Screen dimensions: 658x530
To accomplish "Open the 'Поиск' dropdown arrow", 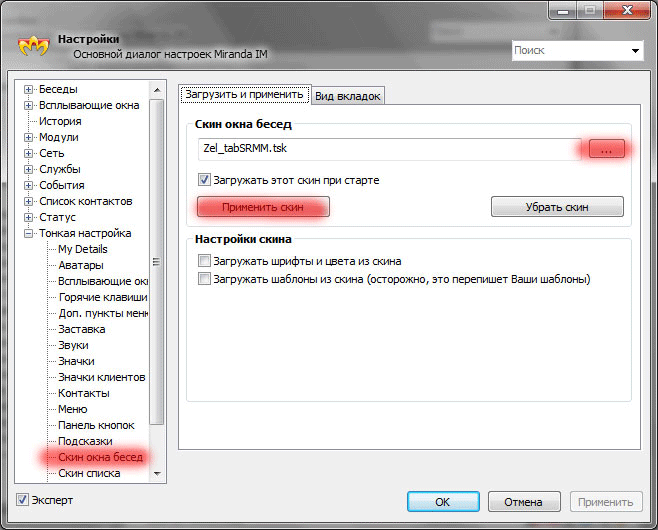I will tap(635, 51).
